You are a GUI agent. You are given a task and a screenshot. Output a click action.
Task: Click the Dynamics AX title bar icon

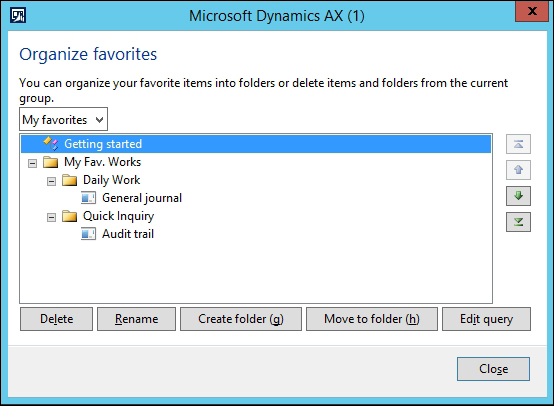click(18, 16)
